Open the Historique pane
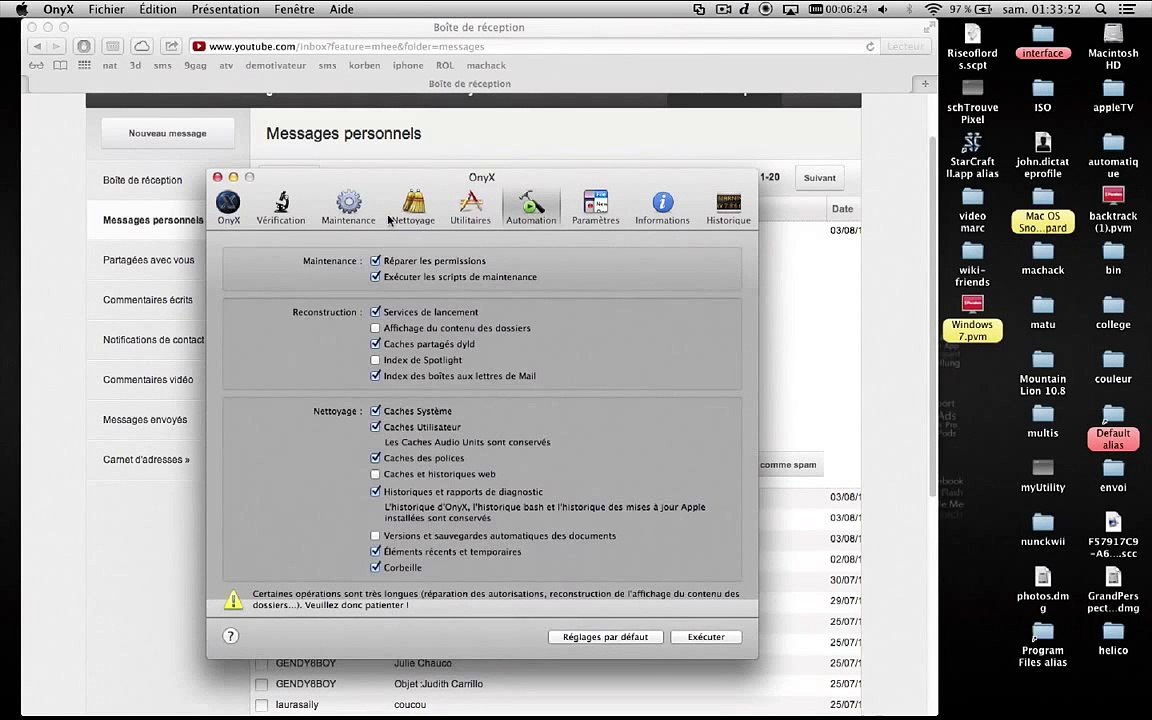The image size is (1152, 720). point(728,207)
